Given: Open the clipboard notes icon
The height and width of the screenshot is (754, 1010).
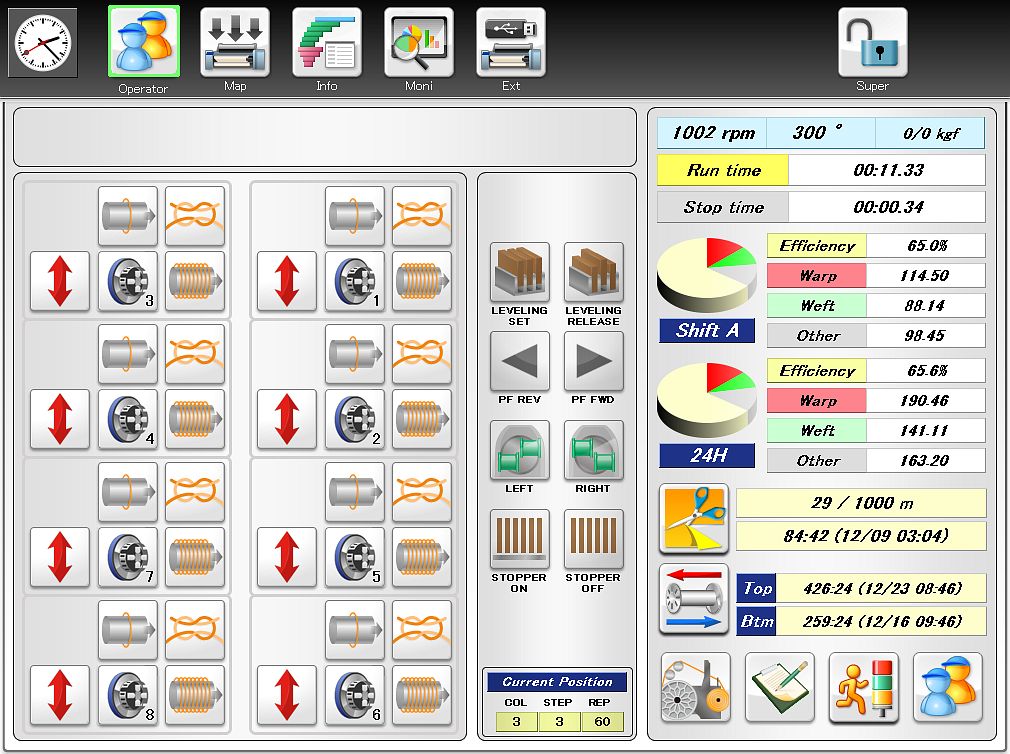Looking at the screenshot, I should [779, 687].
